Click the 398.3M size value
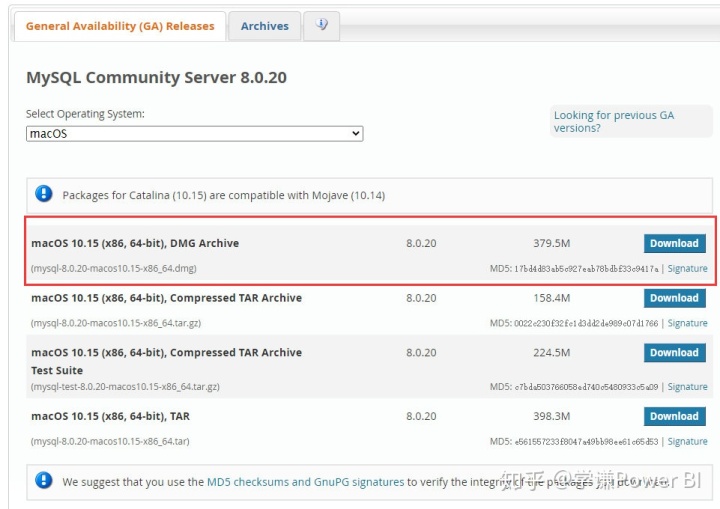This screenshot has height=509, width=720. (x=551, y=416)
